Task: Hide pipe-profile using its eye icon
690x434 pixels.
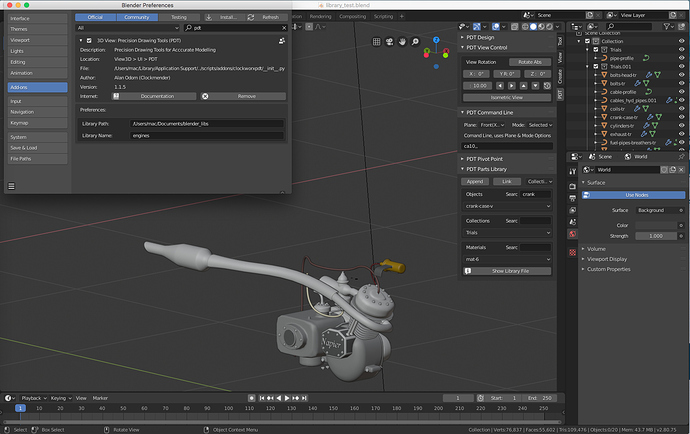Action: point(682,58)
